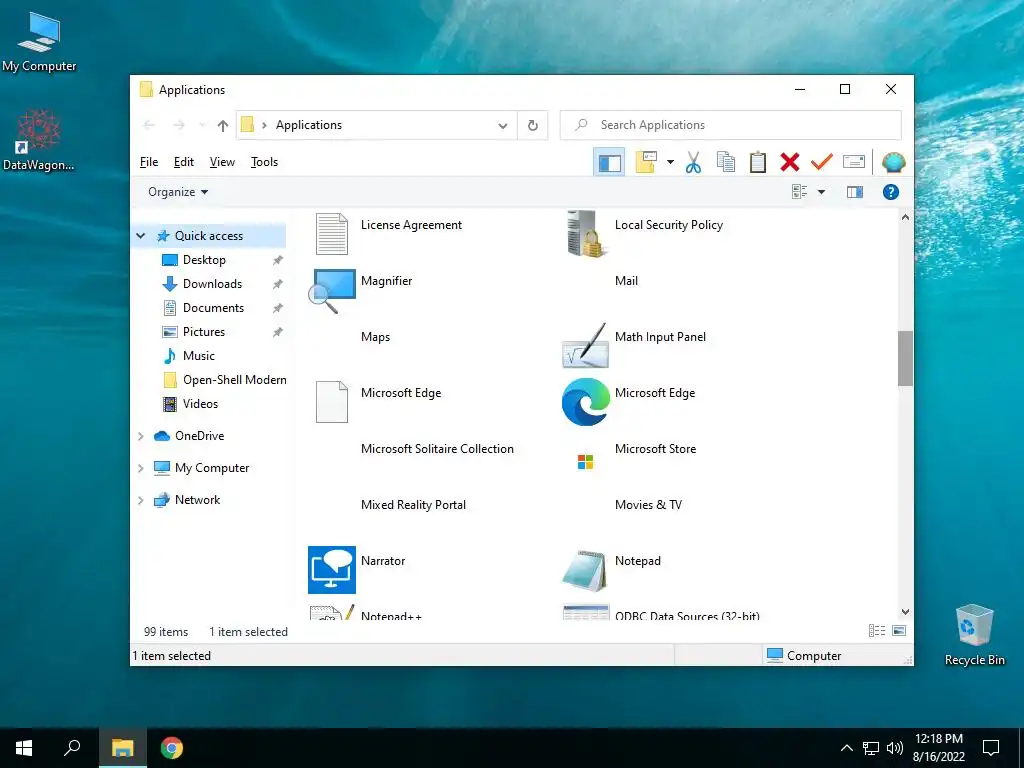This screenshot has height=768, width=1024.
Task: Click the Applications breadcrumb in address bar
Action: tap(309, 125)
